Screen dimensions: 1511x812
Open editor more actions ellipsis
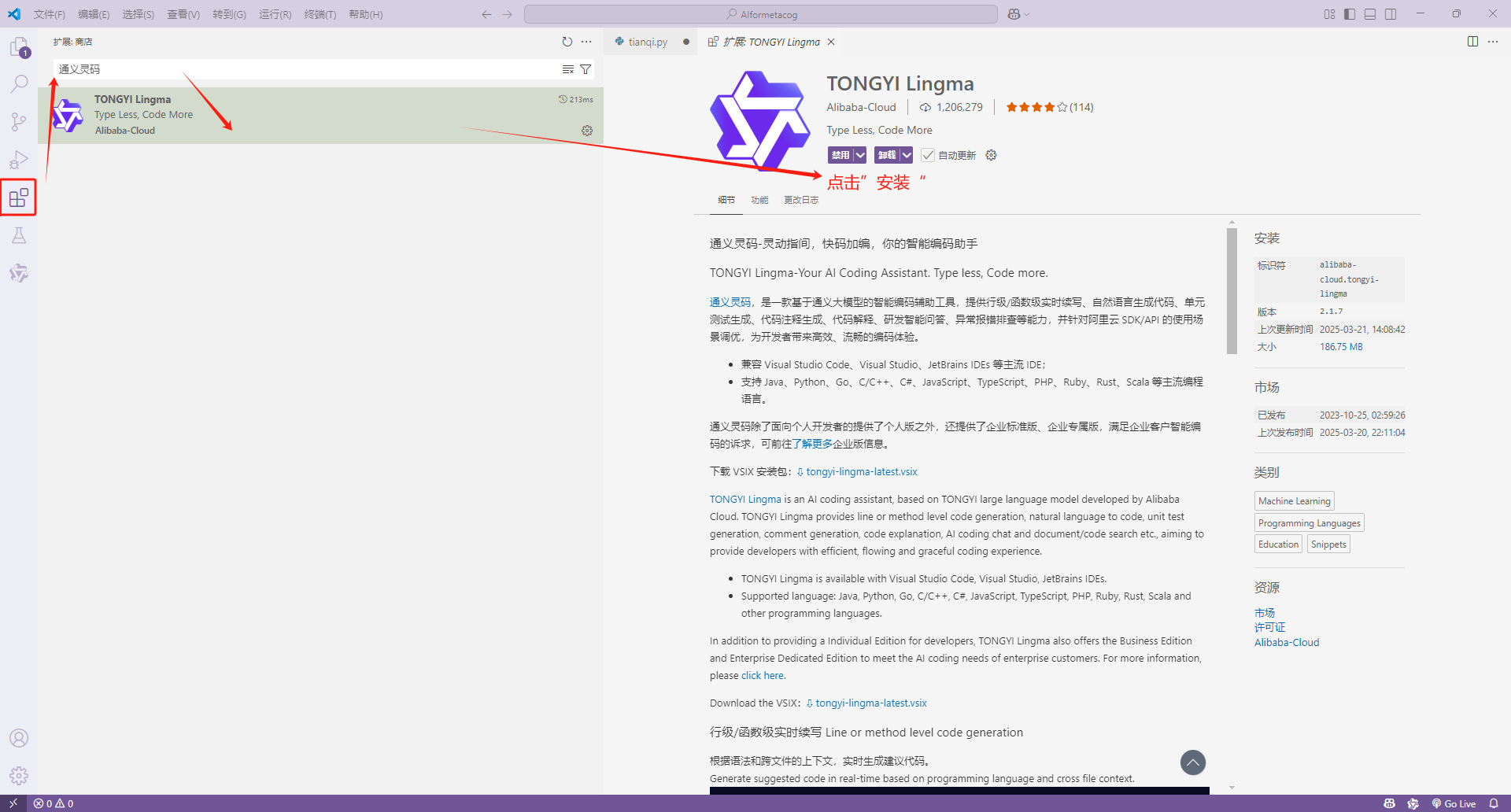(x=1493, y=42)
